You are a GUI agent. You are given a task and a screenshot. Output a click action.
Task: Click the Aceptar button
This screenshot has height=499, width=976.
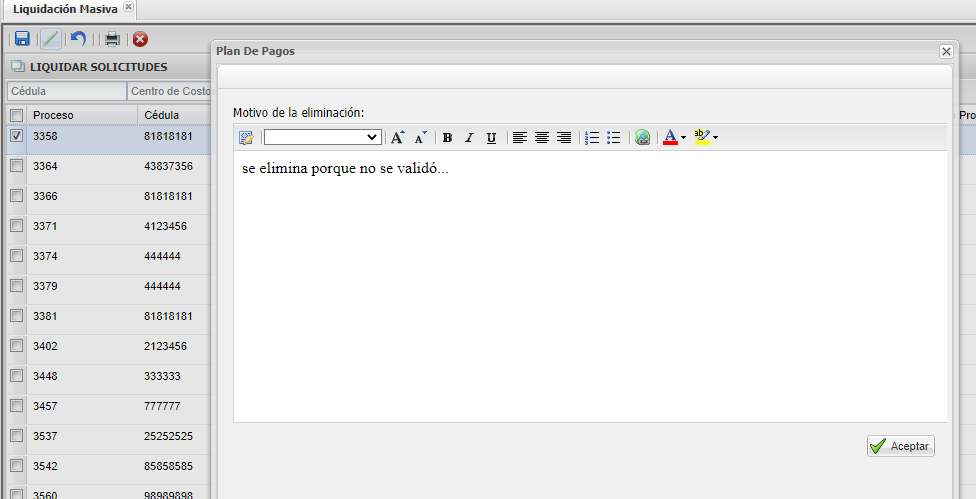[x=900, y=446]
